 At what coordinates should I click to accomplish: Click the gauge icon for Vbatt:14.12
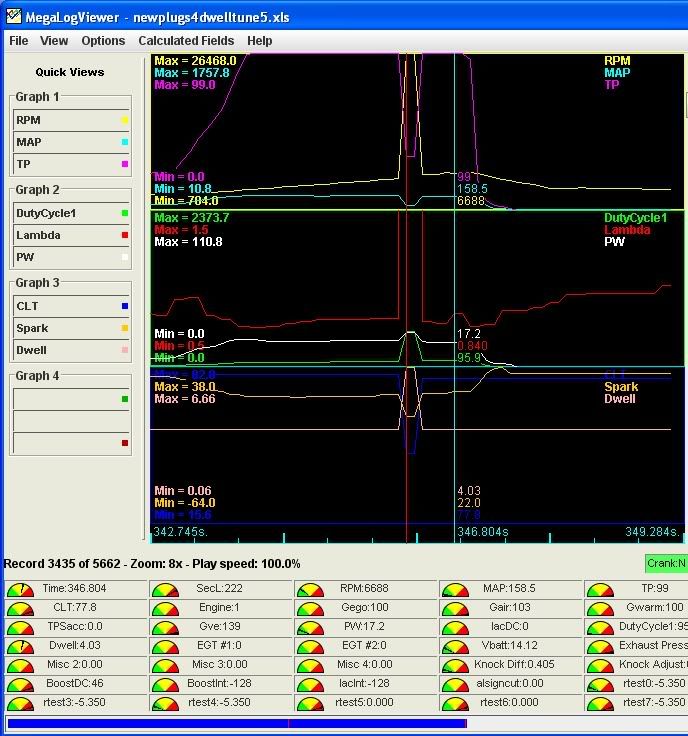pyautogui.click(x=454, y=647)
